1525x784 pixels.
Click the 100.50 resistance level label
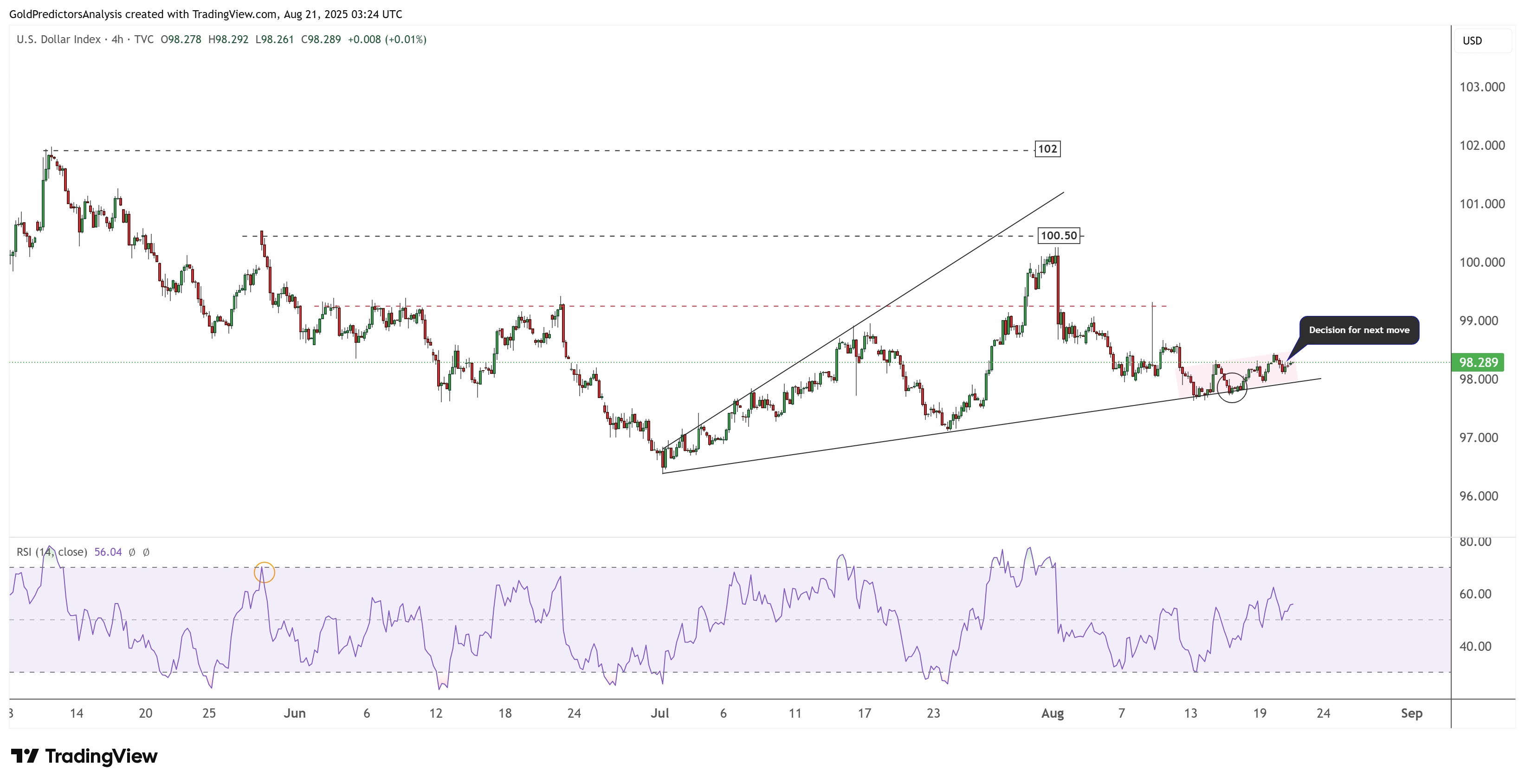[x=1059, y=236]
